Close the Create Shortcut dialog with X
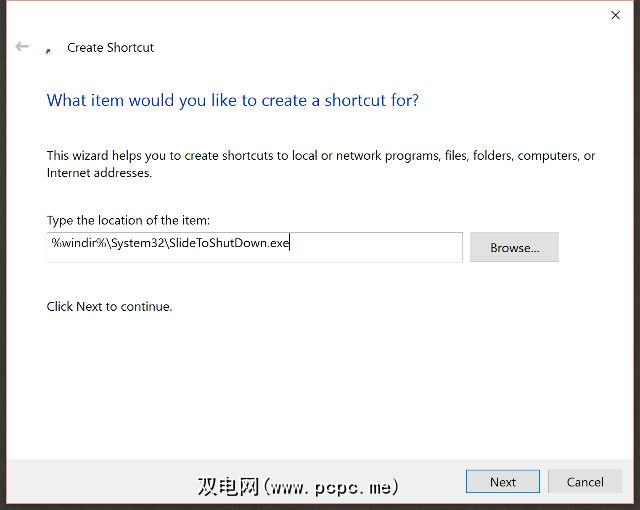The image size is (640, 510). click(615, 15)
